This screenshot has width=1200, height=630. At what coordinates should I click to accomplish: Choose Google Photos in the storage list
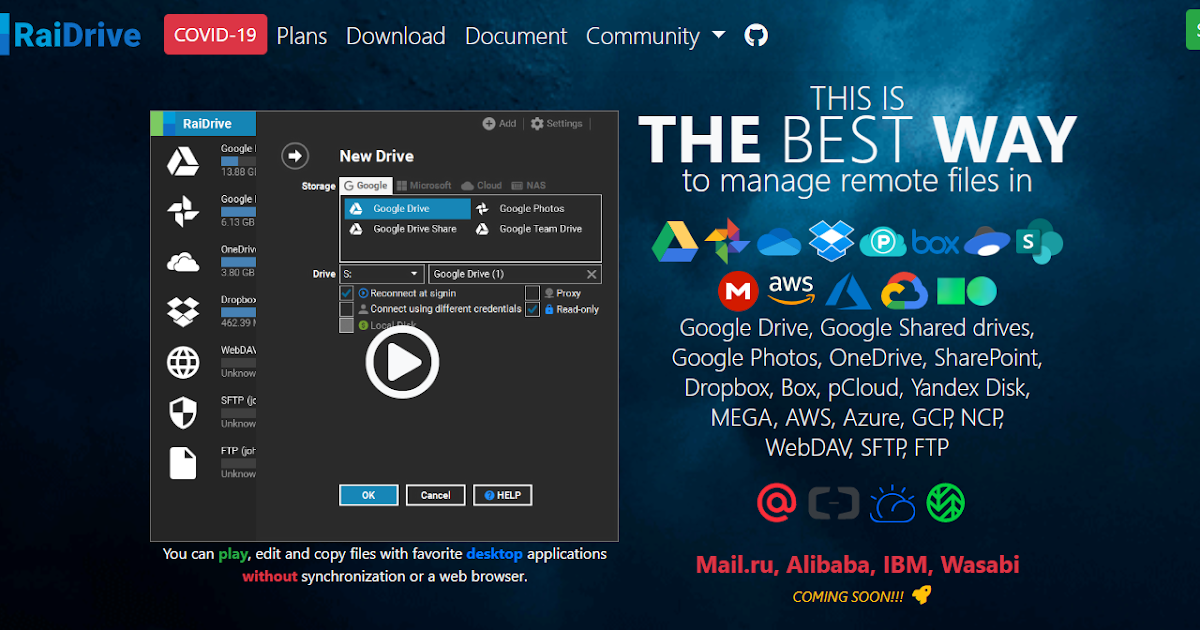pos(522,209)
